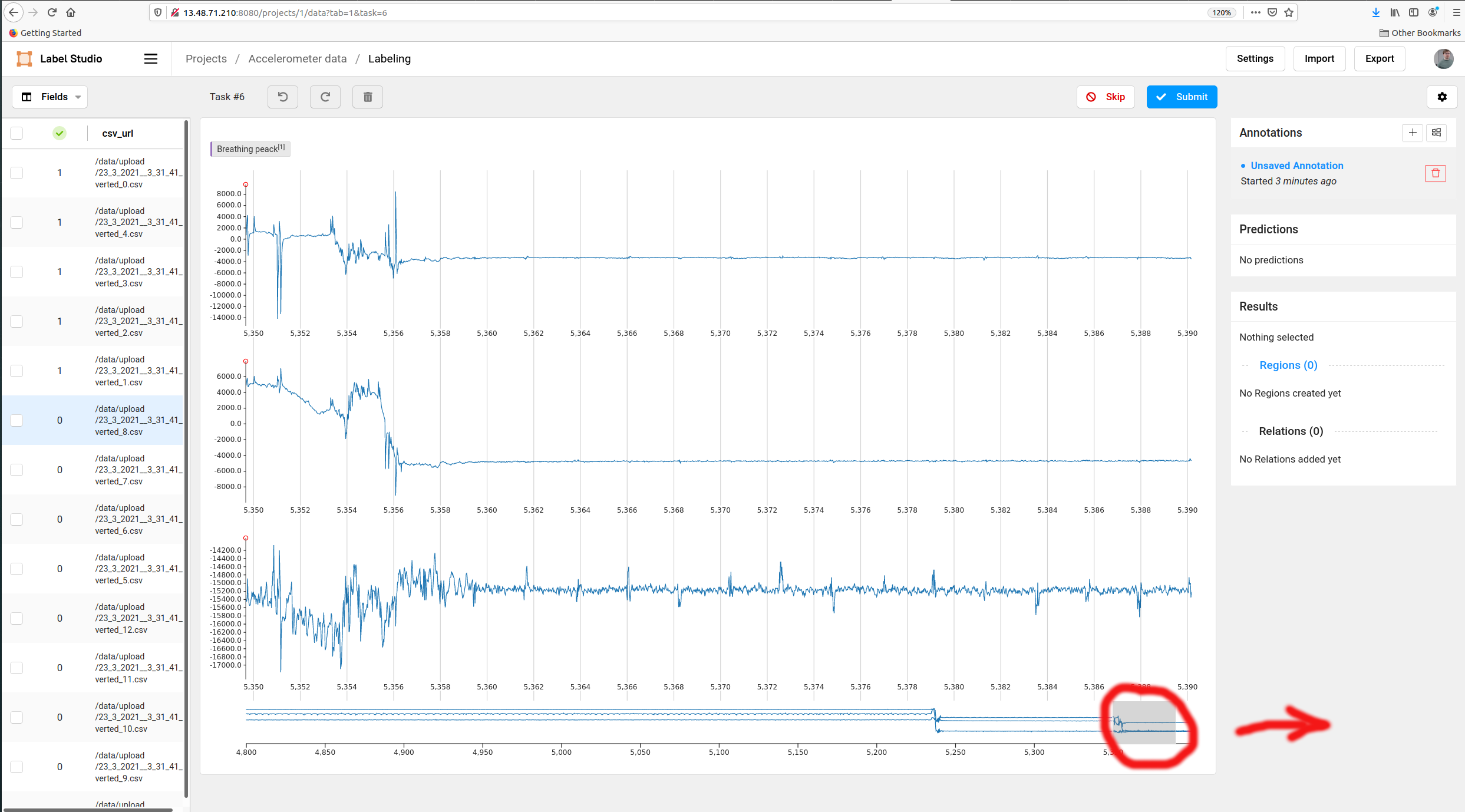Select the trash icon to delete Task #6
Screen dimensions: 1465x812
367,97
